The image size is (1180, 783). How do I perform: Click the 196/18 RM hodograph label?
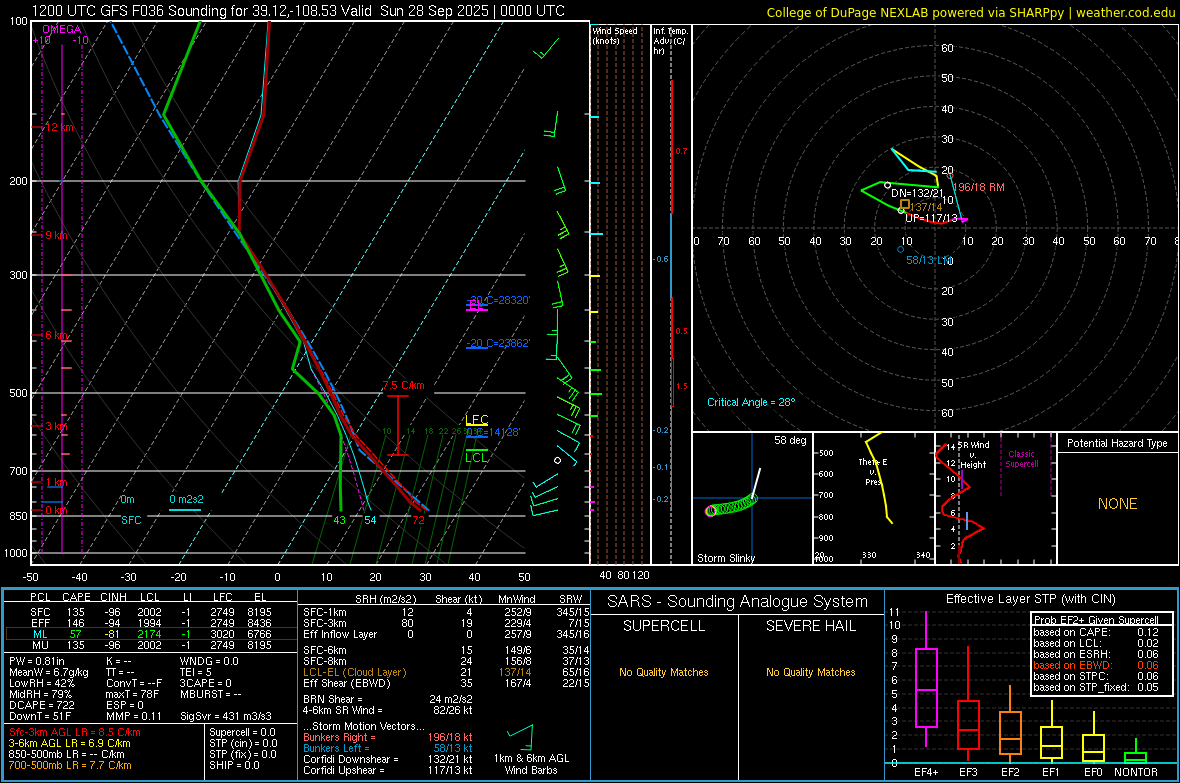click(978, 187)
